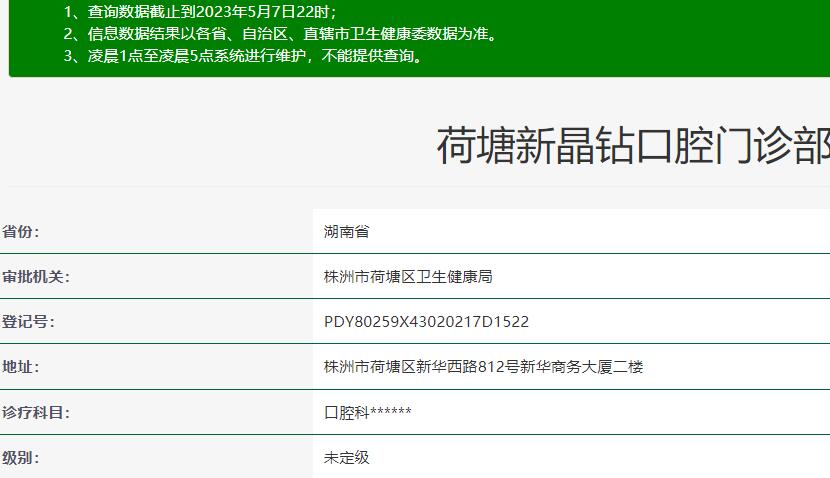Image resolution: width=830 pixels, height=478 pixels.
Task: Select the notice about 凌晨1点至凌晨5点系统维护
Action: (x=243, y=56)
